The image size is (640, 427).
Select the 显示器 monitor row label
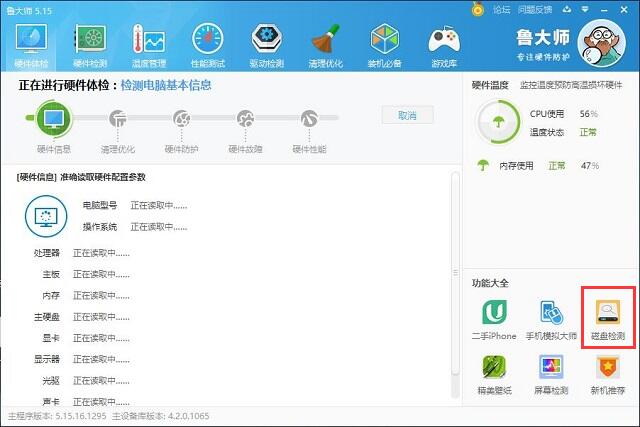pyautogui.click(x=47, y=359)
